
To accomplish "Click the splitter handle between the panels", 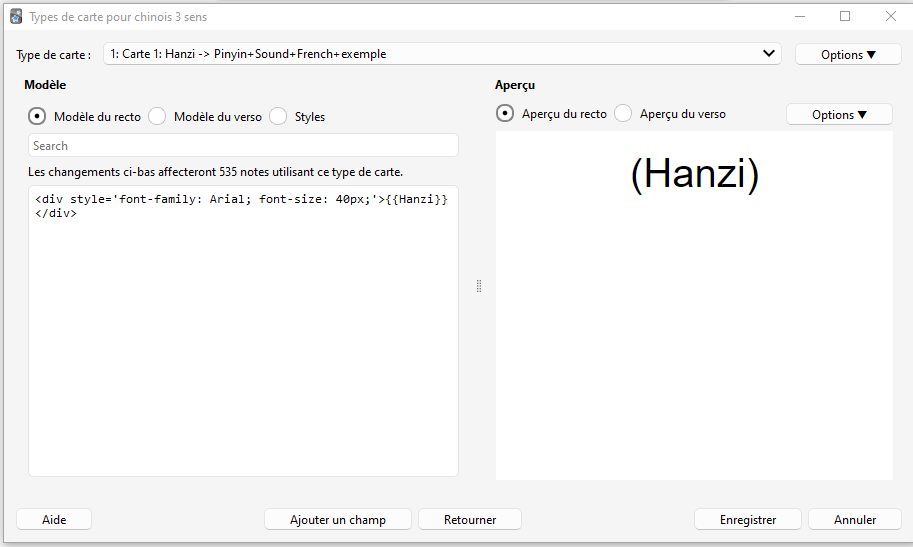I will coord(478,286).
